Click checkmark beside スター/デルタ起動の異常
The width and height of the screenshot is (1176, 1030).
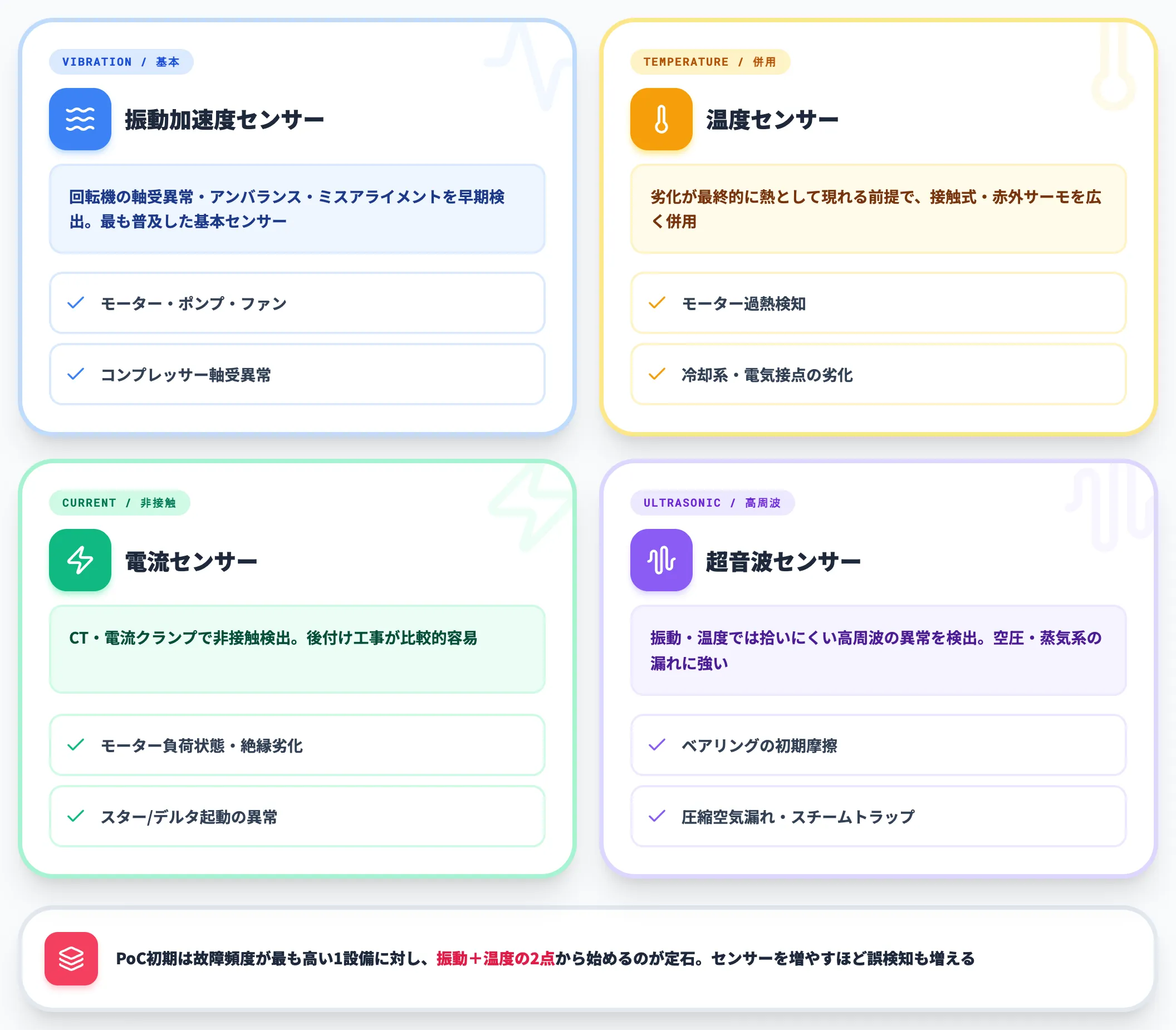pos(76,816)
